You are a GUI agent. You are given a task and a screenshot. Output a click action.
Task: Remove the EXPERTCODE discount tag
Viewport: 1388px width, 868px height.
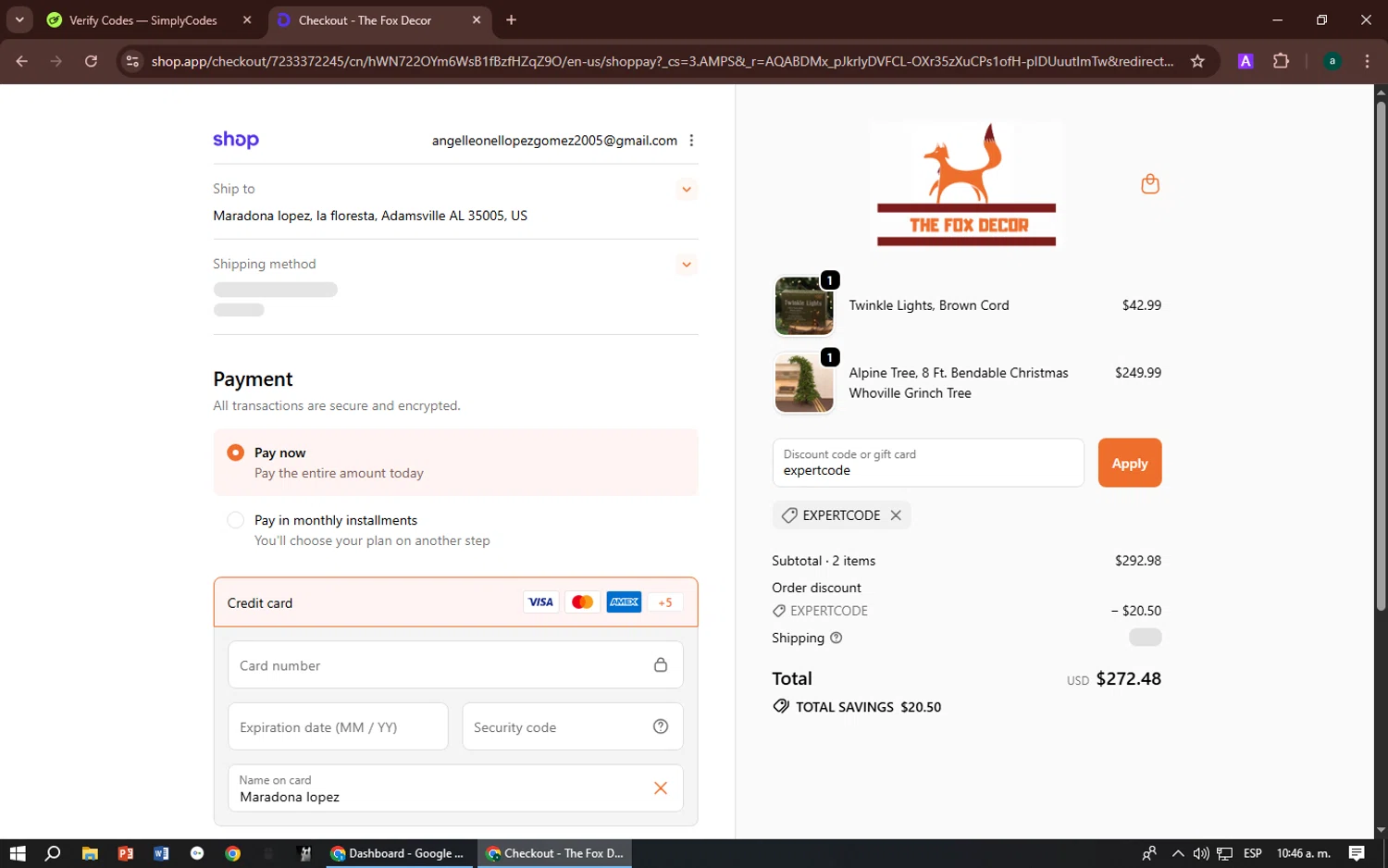tap(896, 515)
